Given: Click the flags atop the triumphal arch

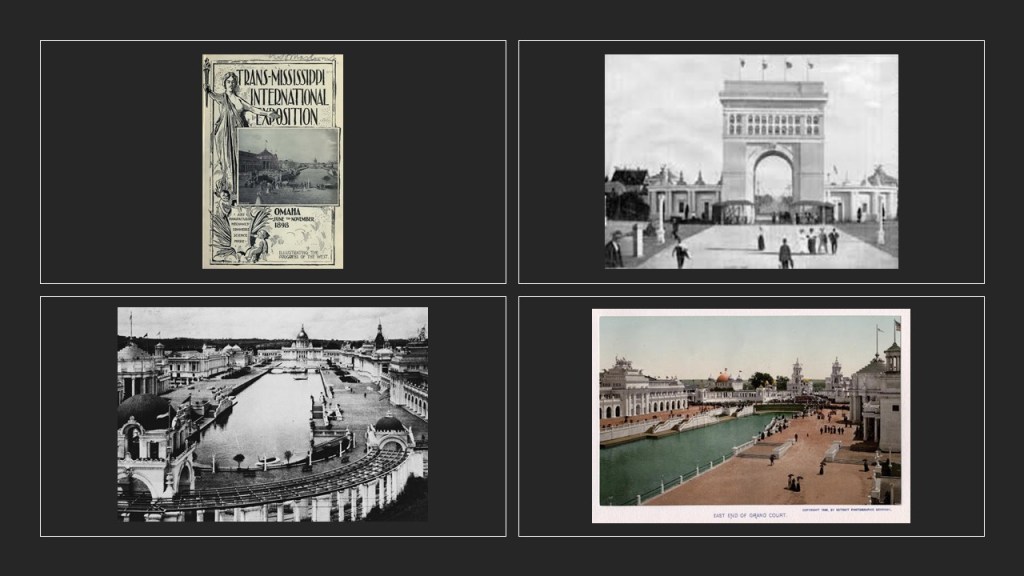Looking at the screenshot, I should (773, 68).
